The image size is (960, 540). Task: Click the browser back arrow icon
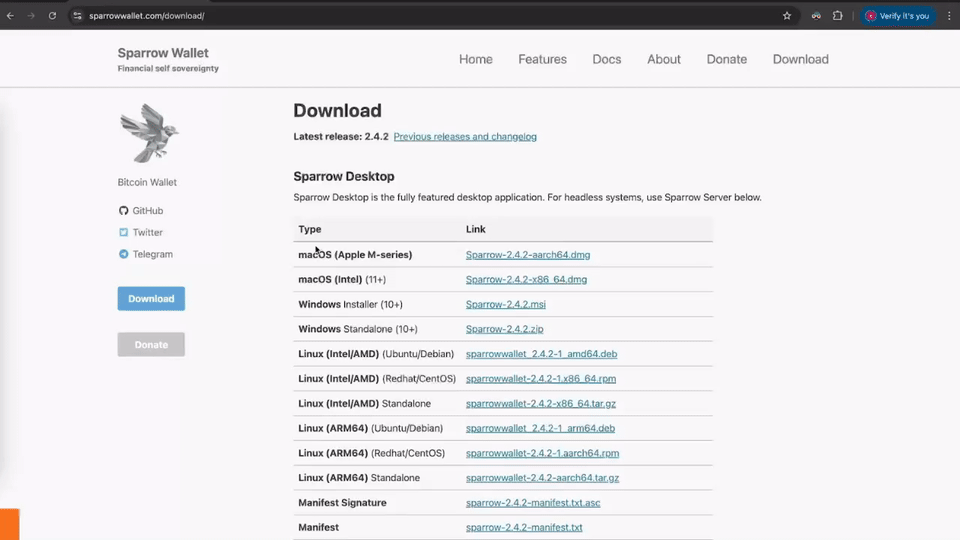11,16
